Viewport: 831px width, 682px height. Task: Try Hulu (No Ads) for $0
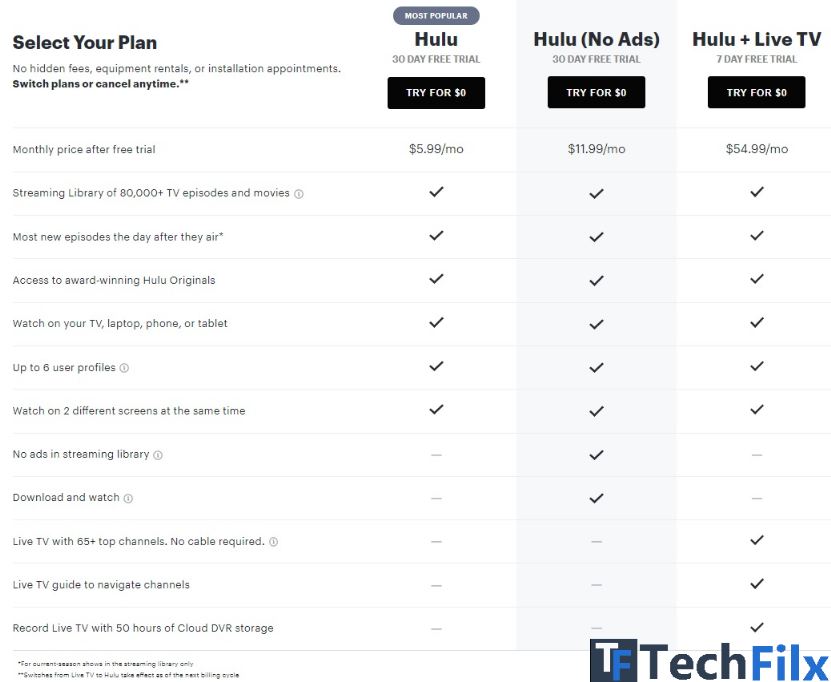[596, 92]
